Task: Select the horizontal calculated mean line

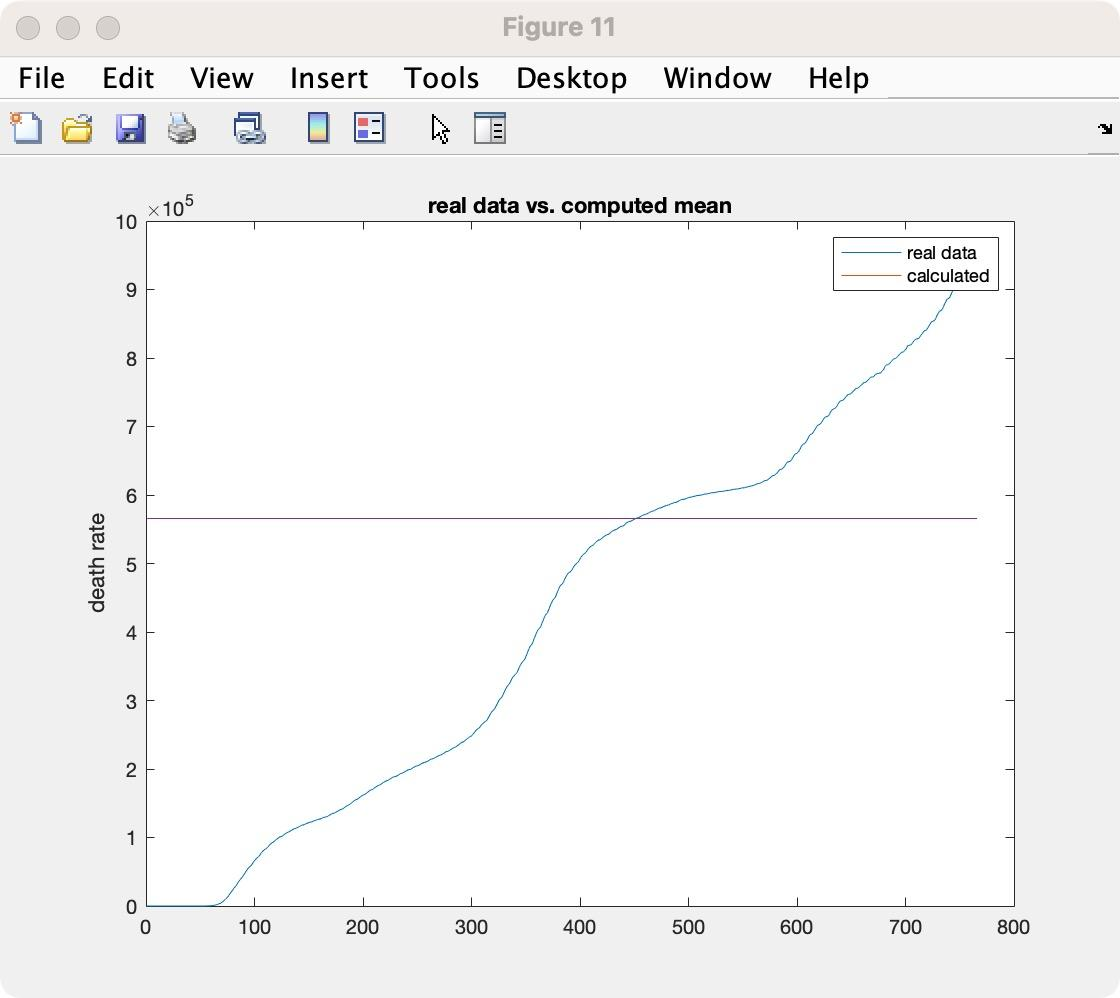Action: 300,518
